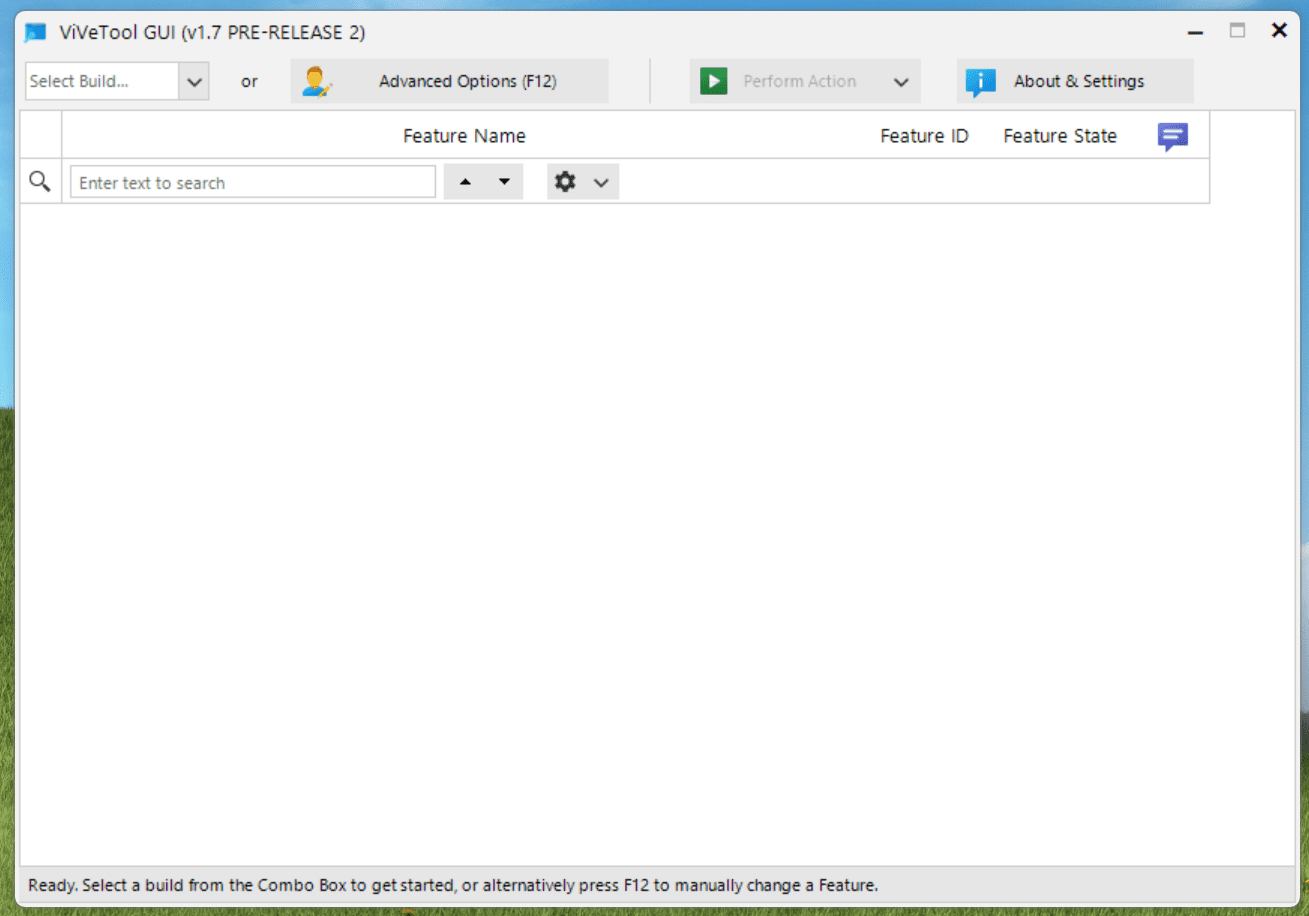Open the Select Build combo box
Viewport: 1309px width, 916px height.
coord(117,81)
